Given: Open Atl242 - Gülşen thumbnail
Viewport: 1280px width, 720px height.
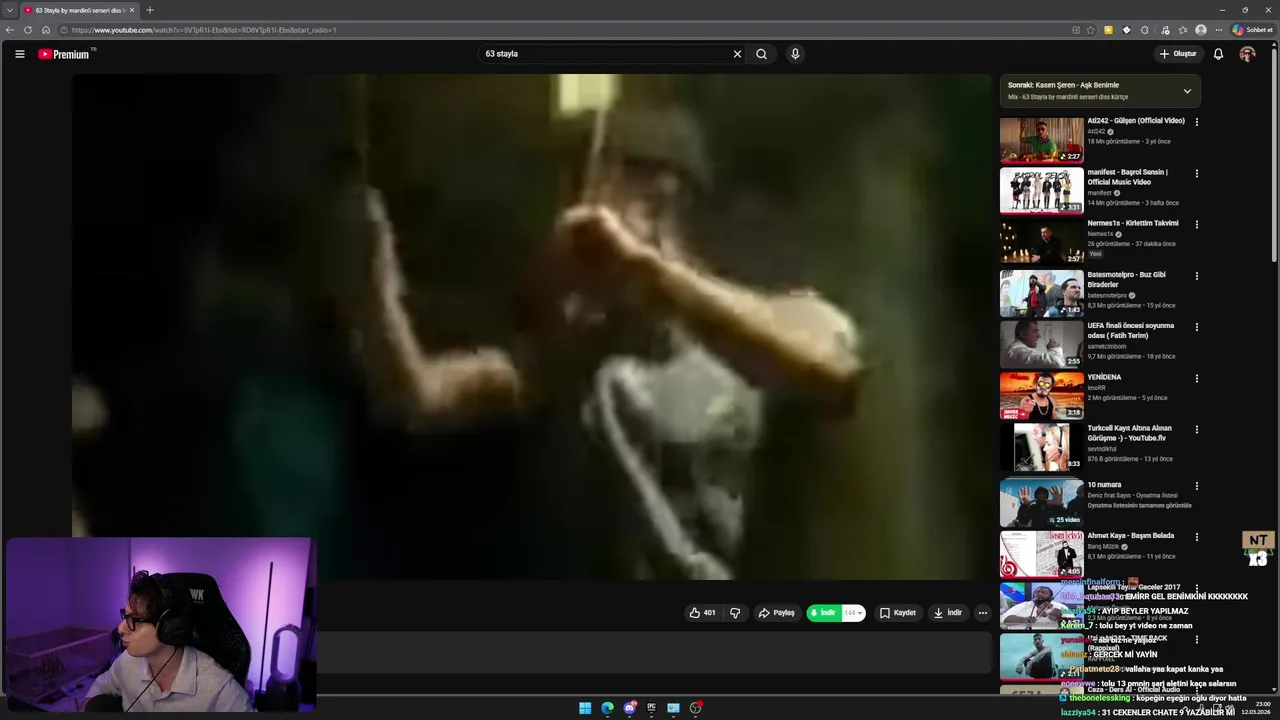Looking at the screenshot, I should tap(1042, 140).
